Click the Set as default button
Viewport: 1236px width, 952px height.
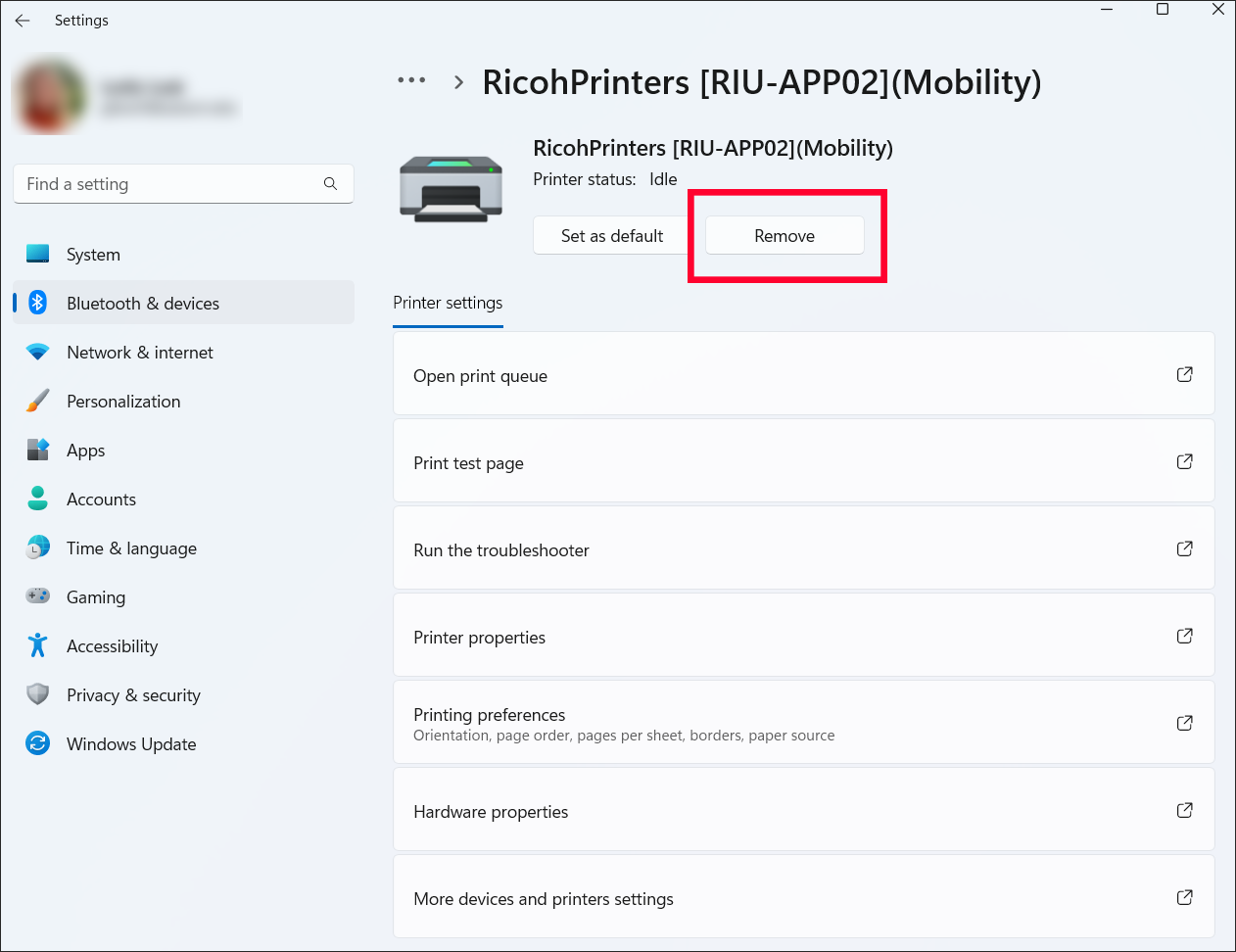[x=612, y=236]
